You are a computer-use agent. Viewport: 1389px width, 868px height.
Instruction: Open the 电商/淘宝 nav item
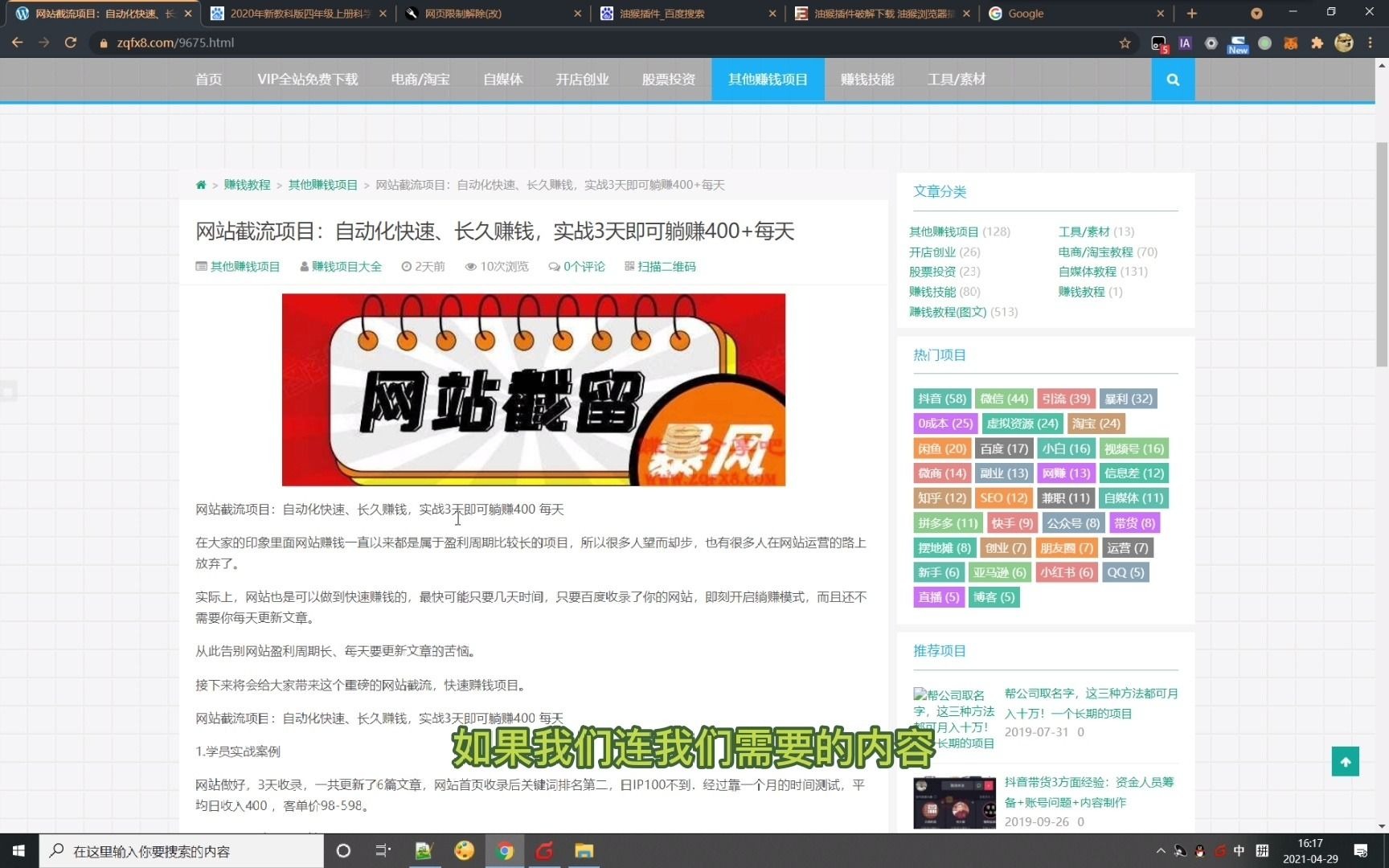420,80
